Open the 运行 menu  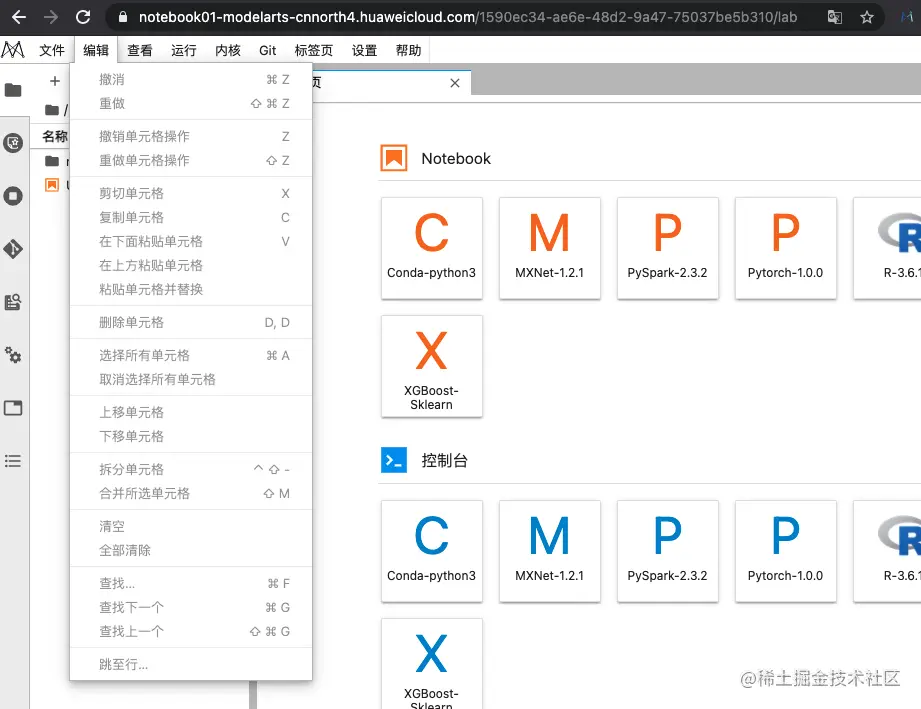(x=184, y=51)
